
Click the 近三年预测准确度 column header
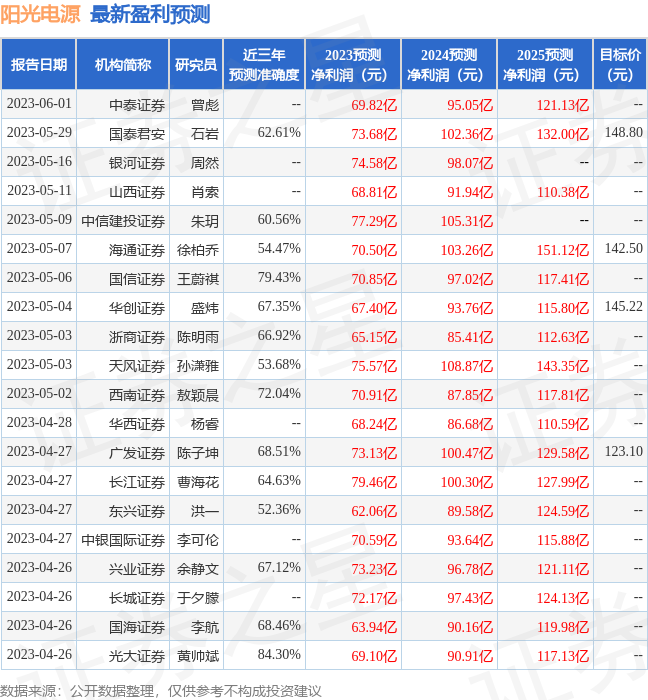[x=264, y=64]
